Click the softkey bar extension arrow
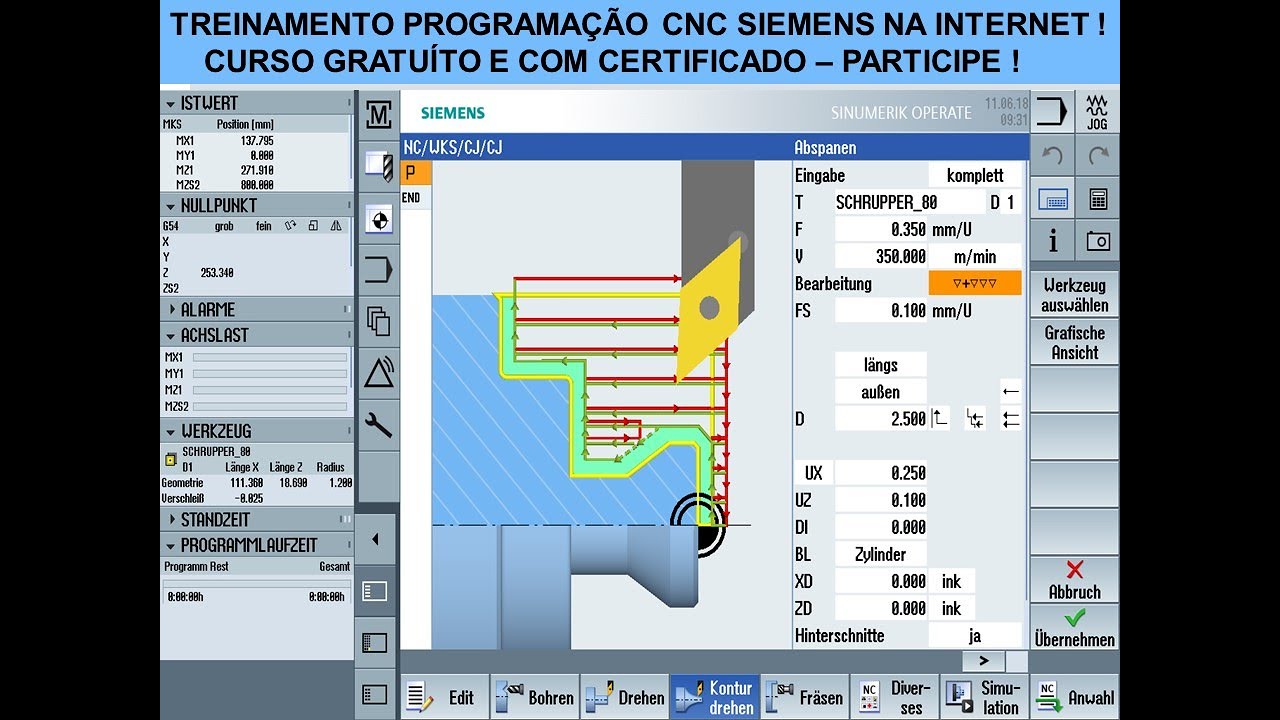Viewport: 1280px width, 720px height. (x=985, y=661)
